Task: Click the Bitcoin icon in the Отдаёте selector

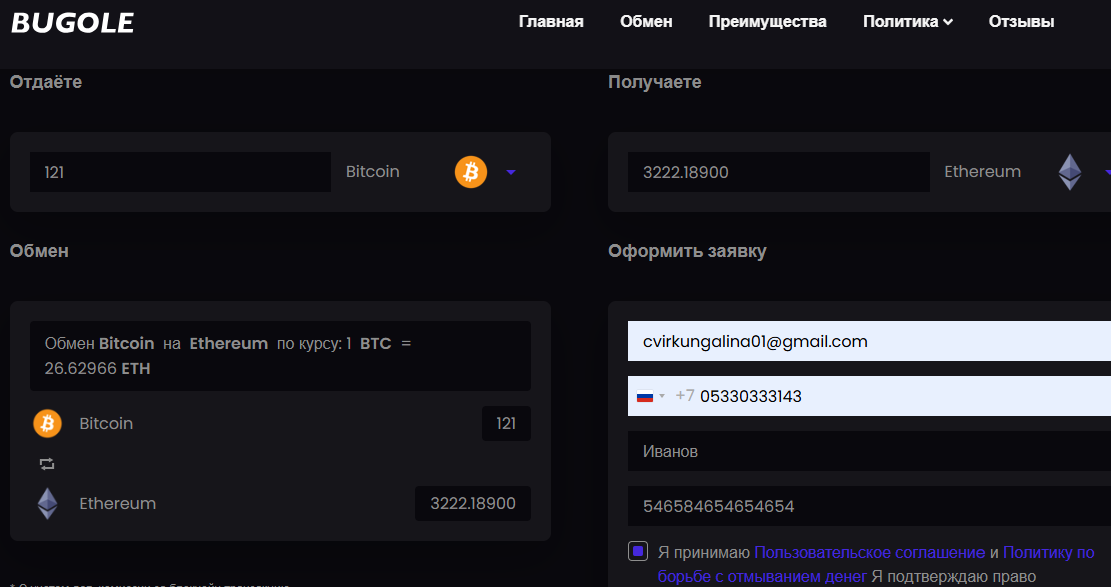Action: pos(470,172)
